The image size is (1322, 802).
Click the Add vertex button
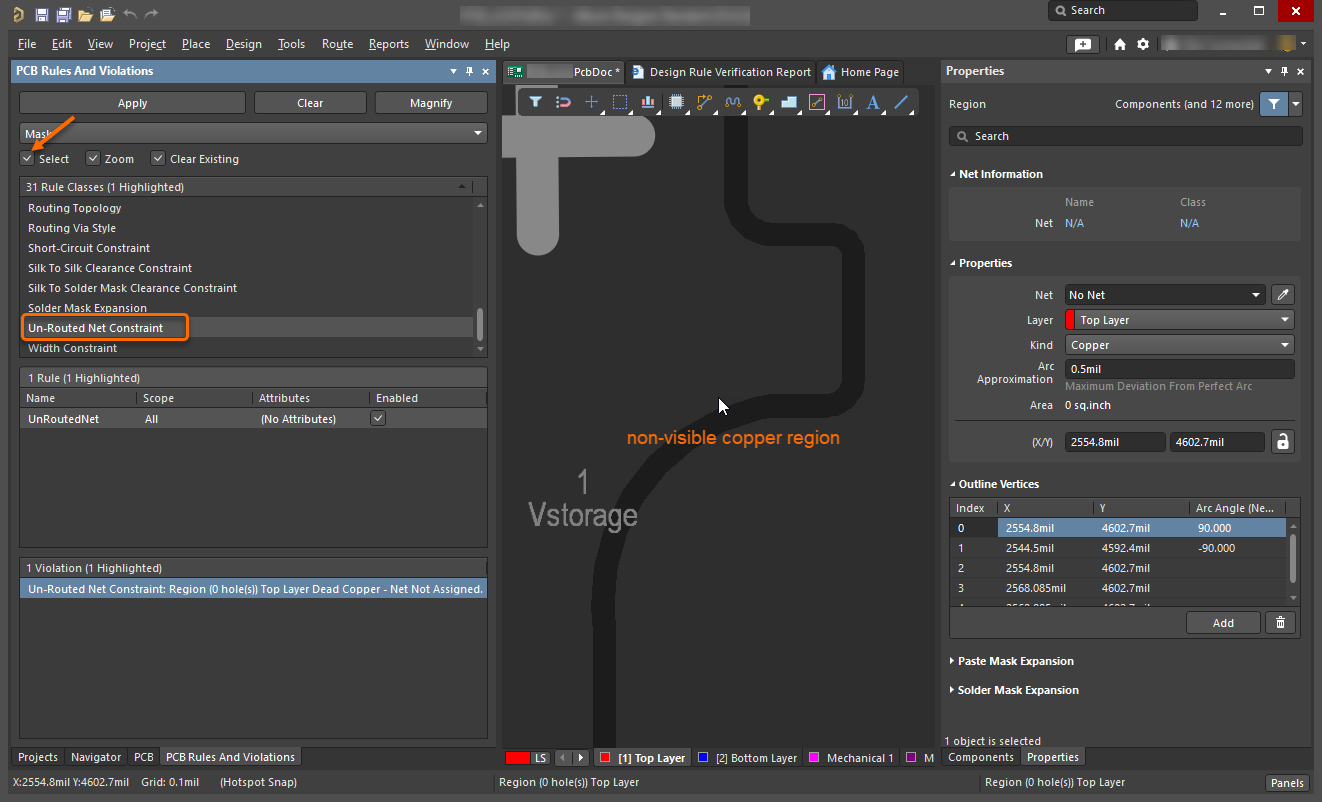coord(1223,623)
